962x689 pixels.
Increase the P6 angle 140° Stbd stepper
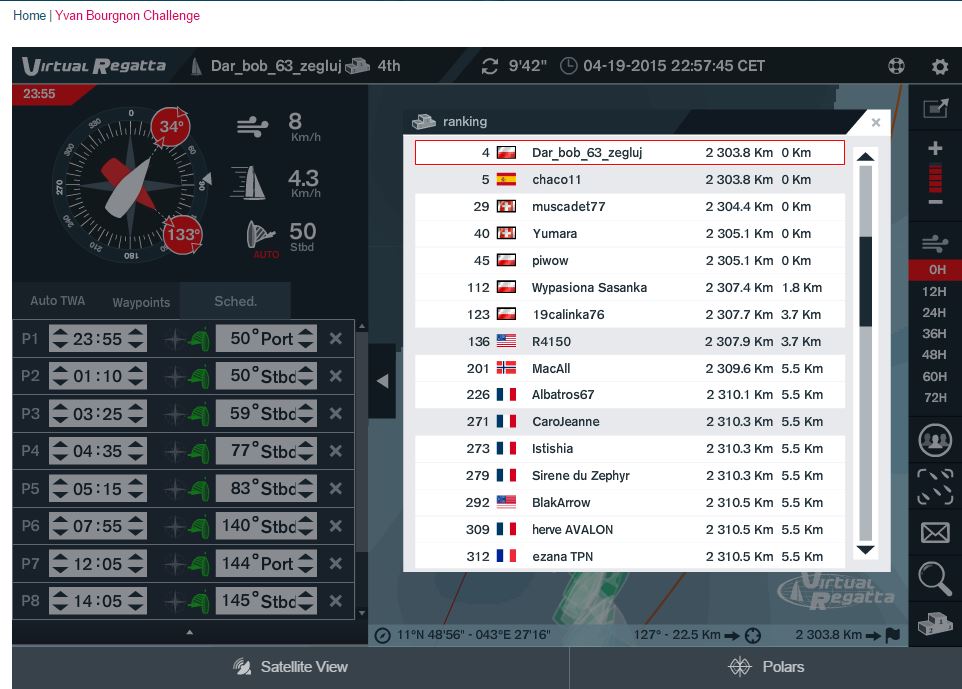pyautogui.click(x=306, y=519)
